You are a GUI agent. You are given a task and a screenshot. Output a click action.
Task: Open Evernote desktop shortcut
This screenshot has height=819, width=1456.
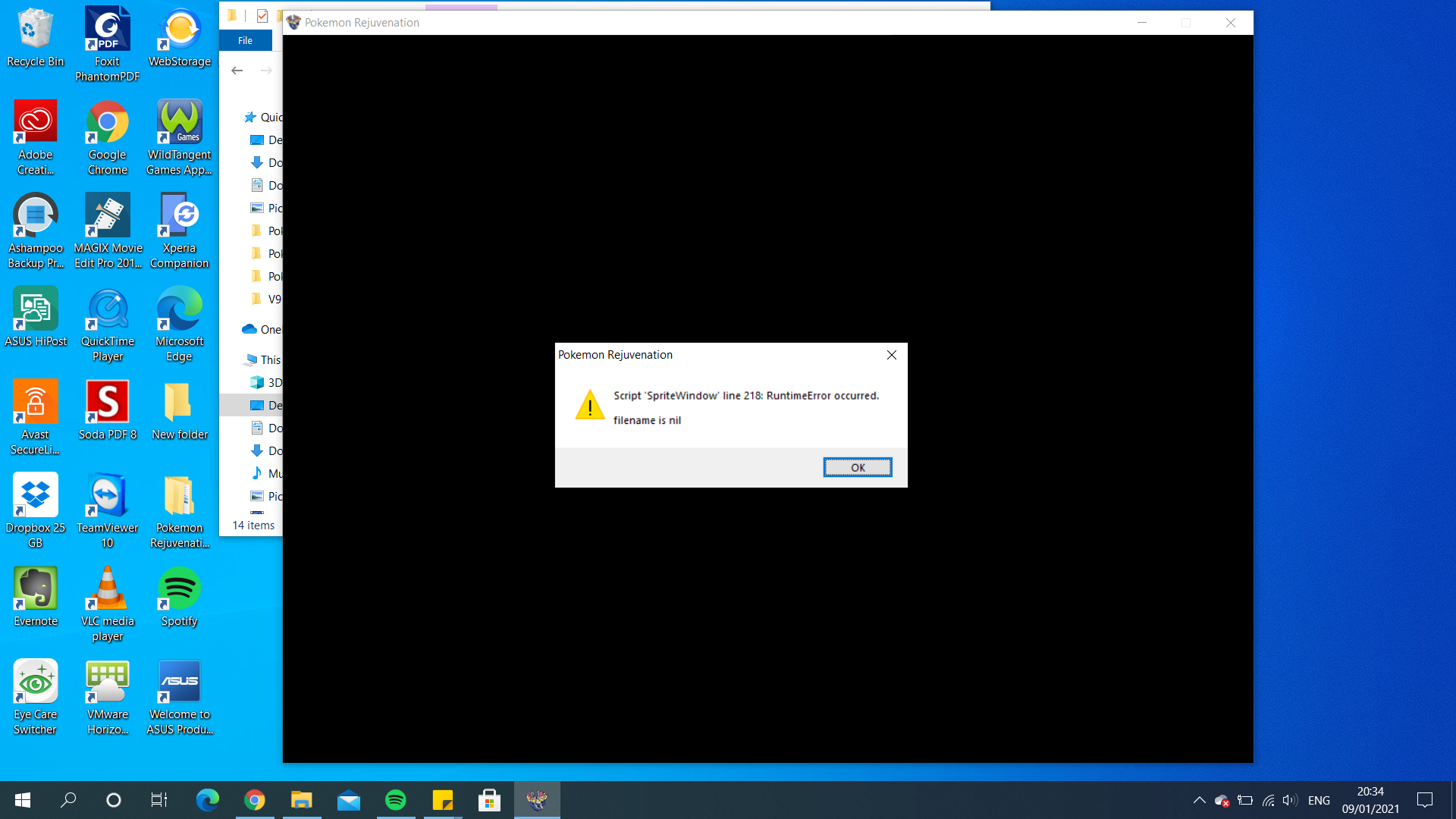35,597
